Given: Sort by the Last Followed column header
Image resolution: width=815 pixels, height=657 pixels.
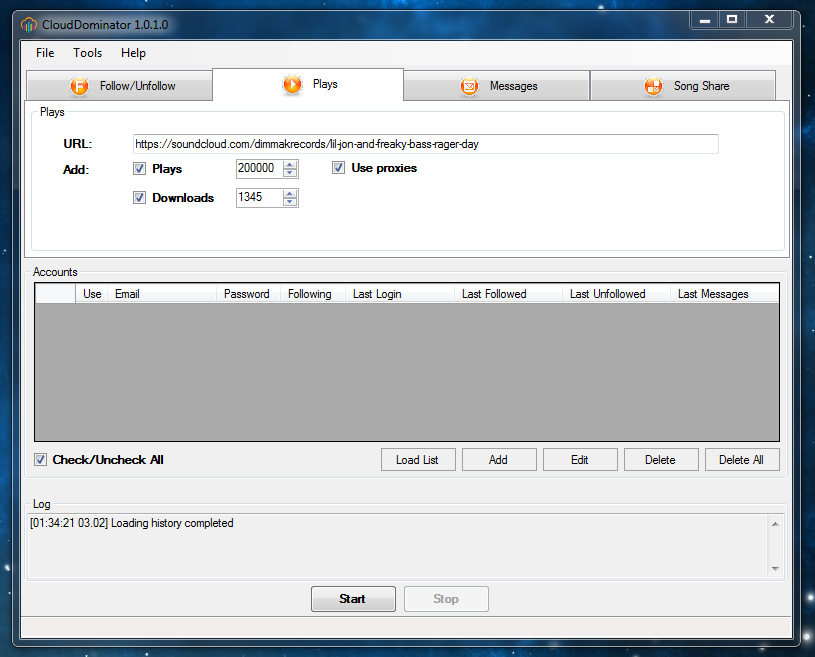Looking at the screenshot, I should coord(508,294).
